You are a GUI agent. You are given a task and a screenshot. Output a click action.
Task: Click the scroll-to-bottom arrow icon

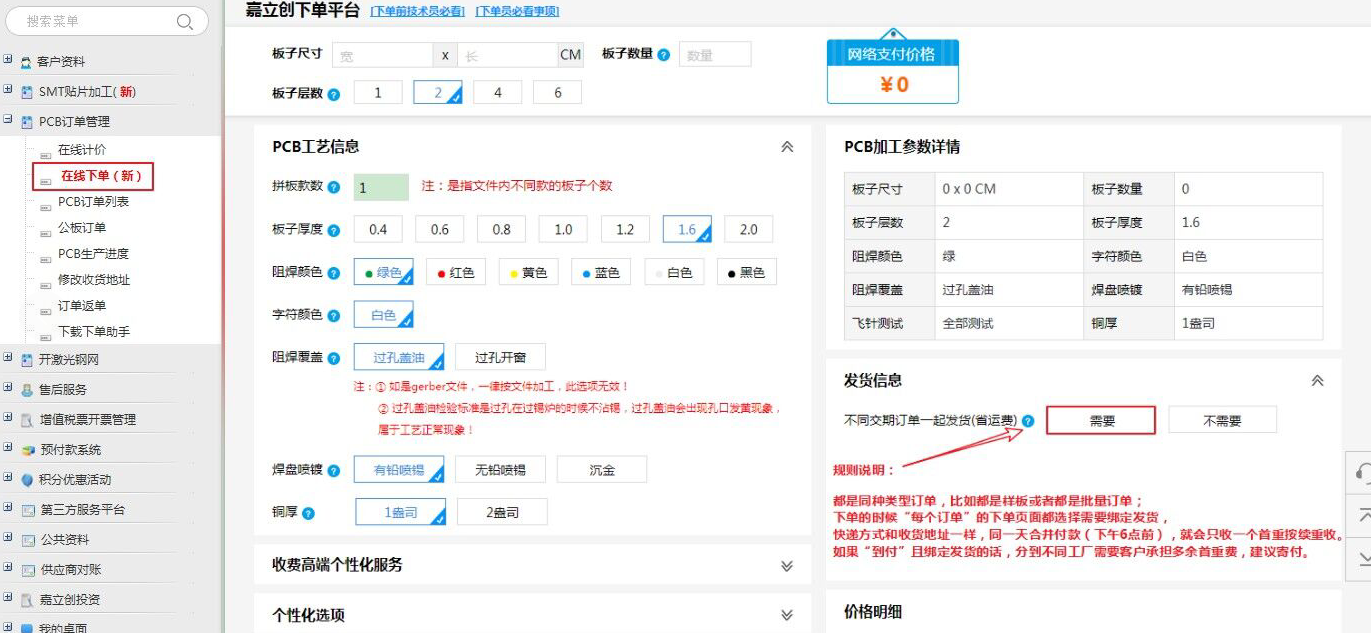point(1362,556)
